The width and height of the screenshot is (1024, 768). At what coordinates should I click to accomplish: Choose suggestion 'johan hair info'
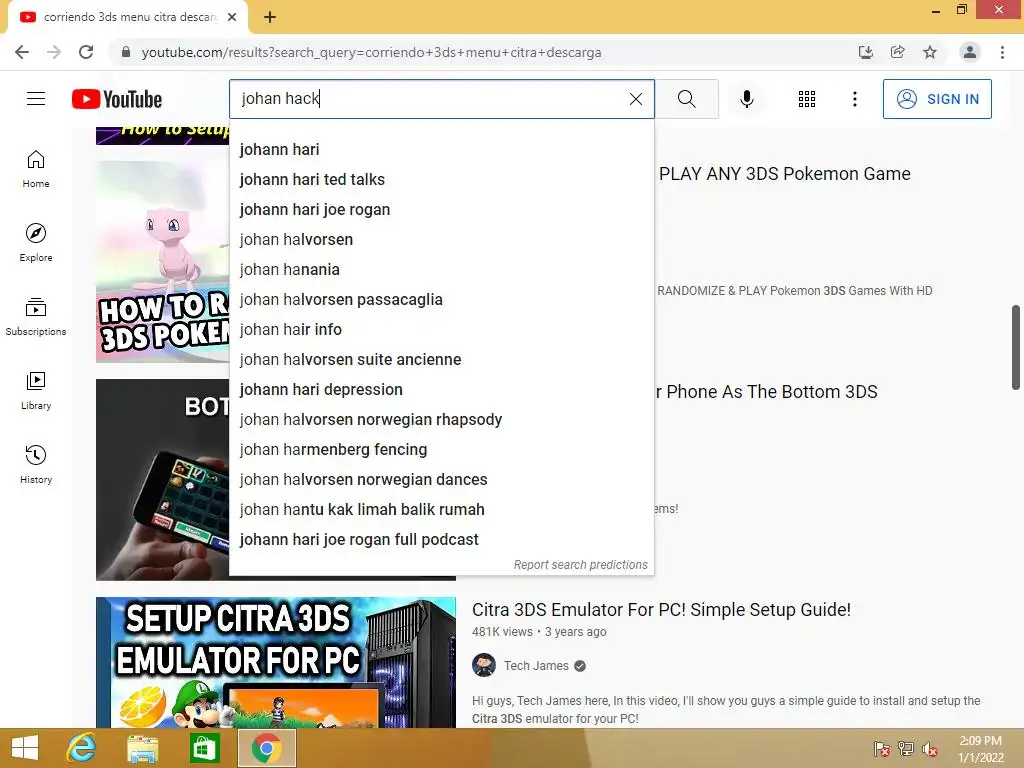tap(441, 330)
